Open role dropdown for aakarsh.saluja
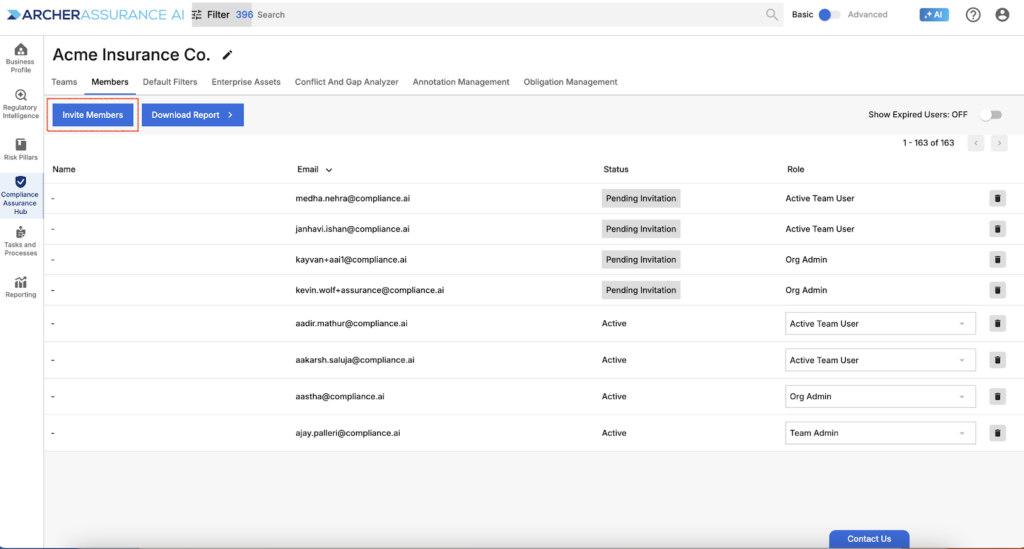The image size is (1024, 549). 880,360
